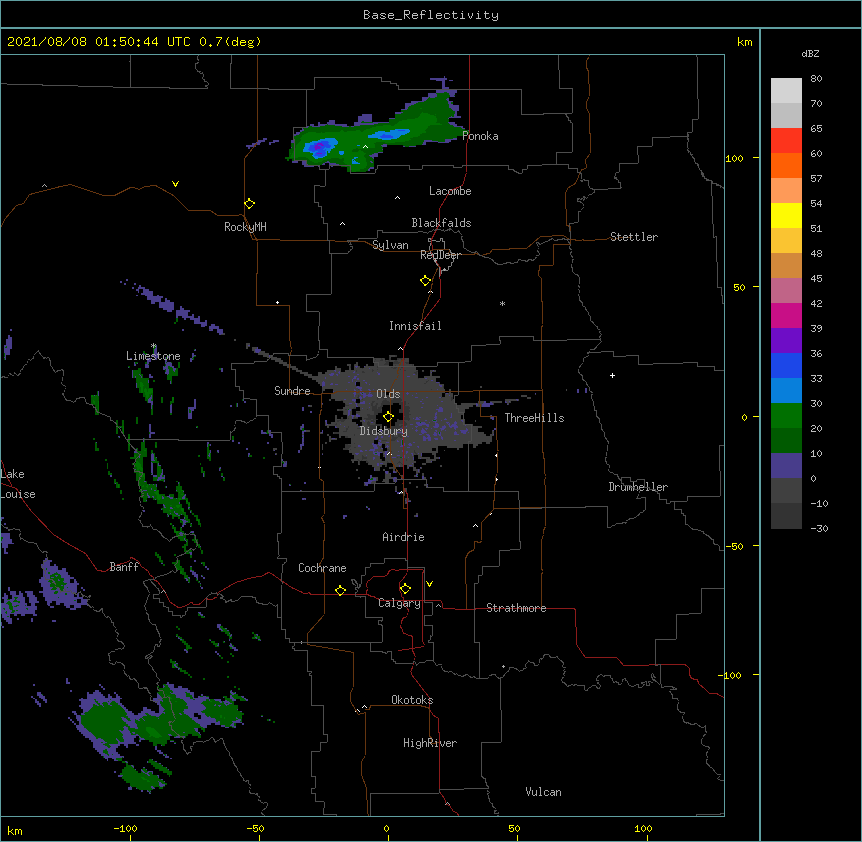Select the Strathmore label

[x=516, y=608]
